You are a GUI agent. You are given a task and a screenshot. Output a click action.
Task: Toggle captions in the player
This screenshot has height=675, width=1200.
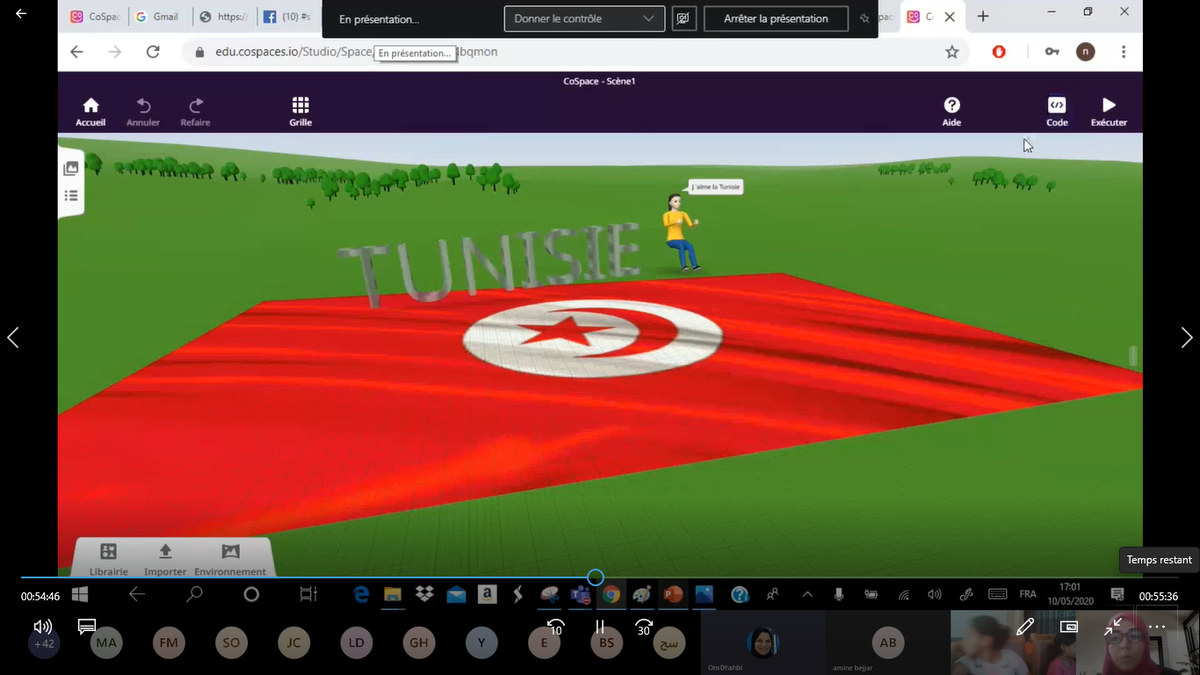pyautogui.click(x=87, y=626)
